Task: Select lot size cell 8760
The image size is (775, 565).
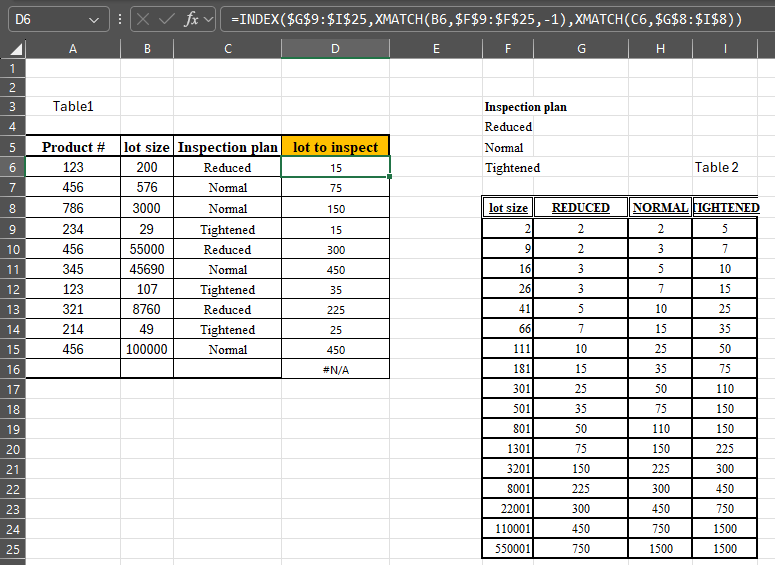Action: [147, 309]
